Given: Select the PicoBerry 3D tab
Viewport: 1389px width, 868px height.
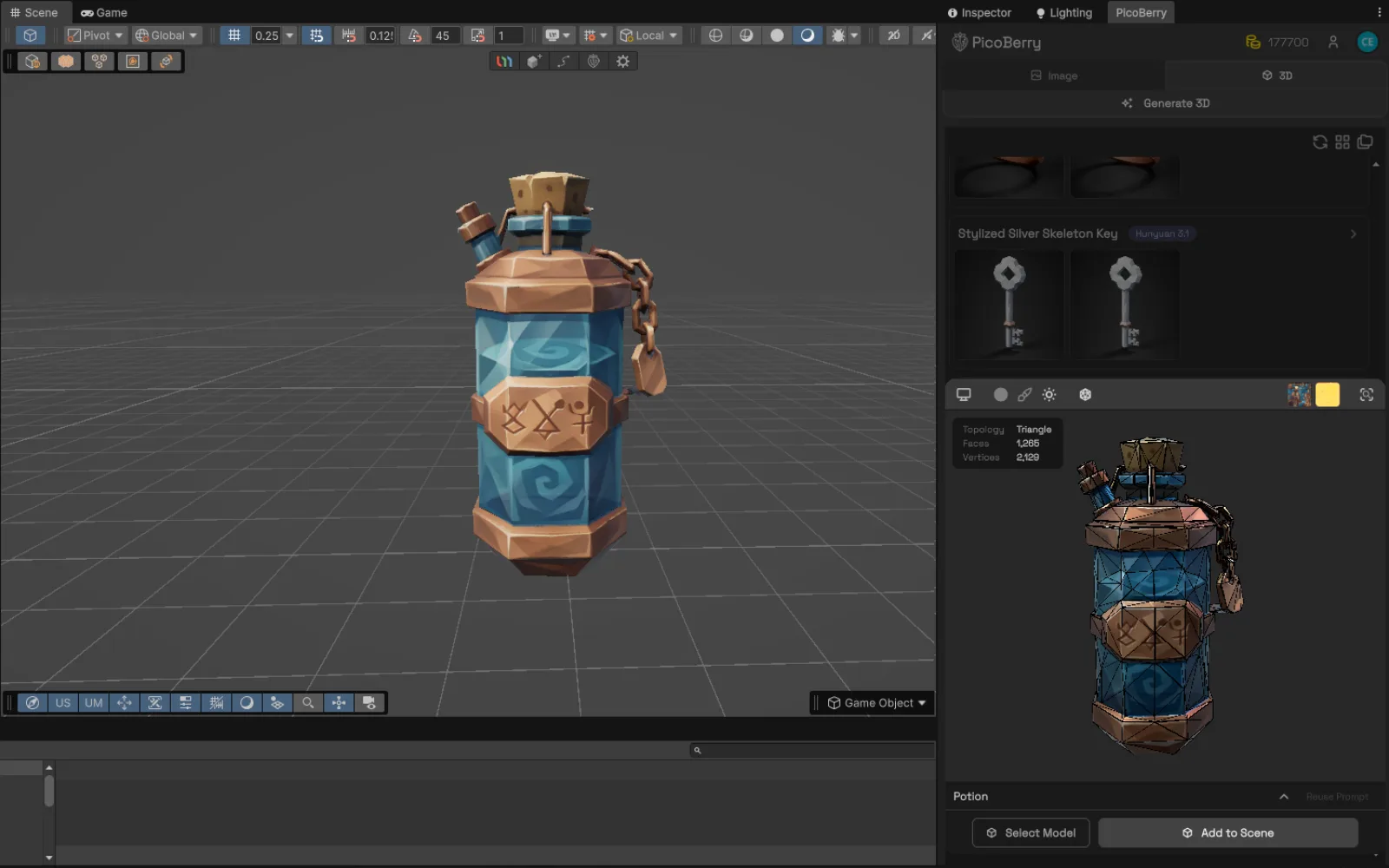Looking at the screenshot, I should click(1276, 76).
